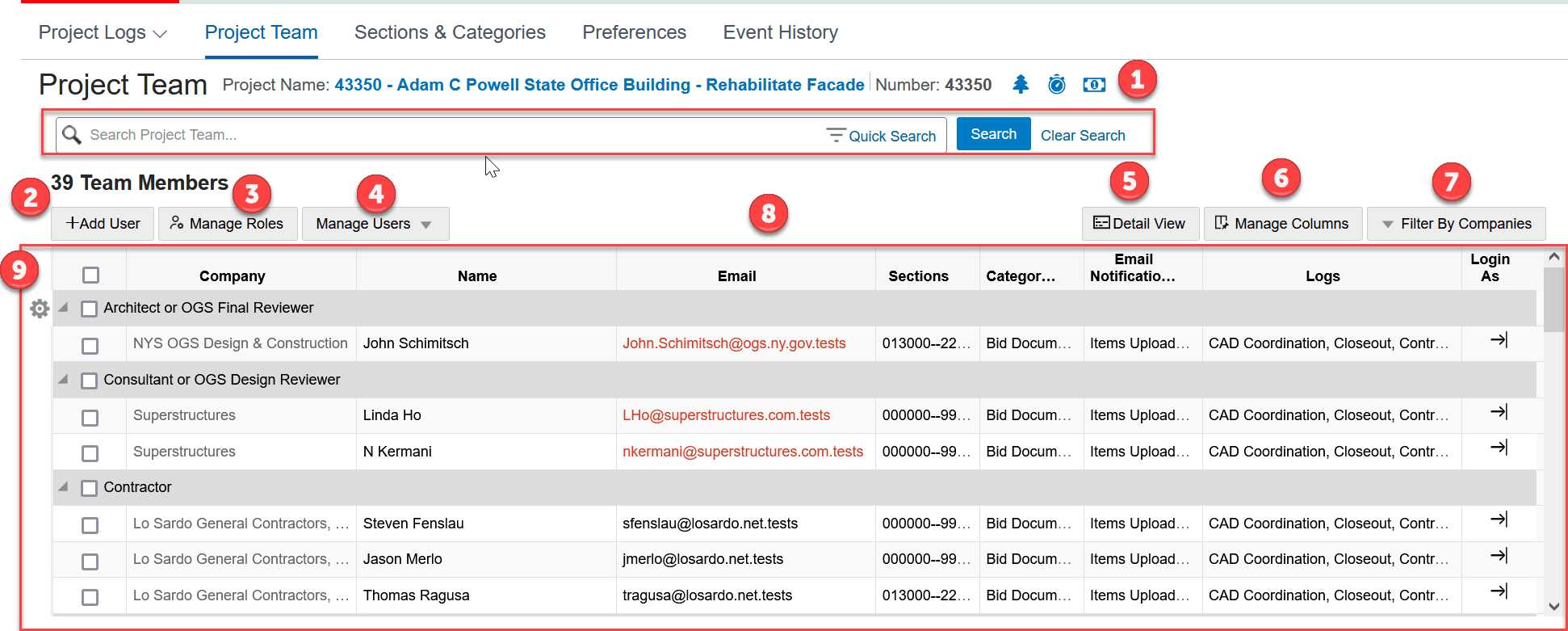
Task: Login as John Schimitsch arrow icon
Action: 1499,340
